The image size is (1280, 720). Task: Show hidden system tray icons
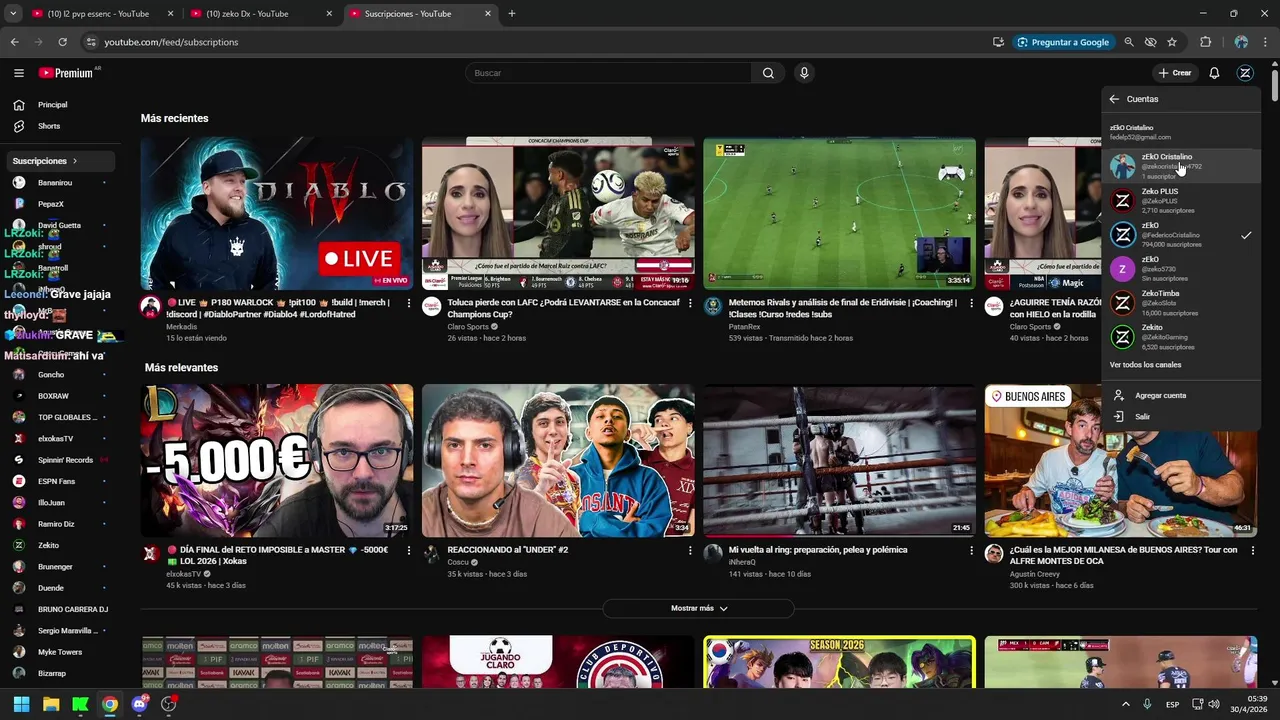1125,704
